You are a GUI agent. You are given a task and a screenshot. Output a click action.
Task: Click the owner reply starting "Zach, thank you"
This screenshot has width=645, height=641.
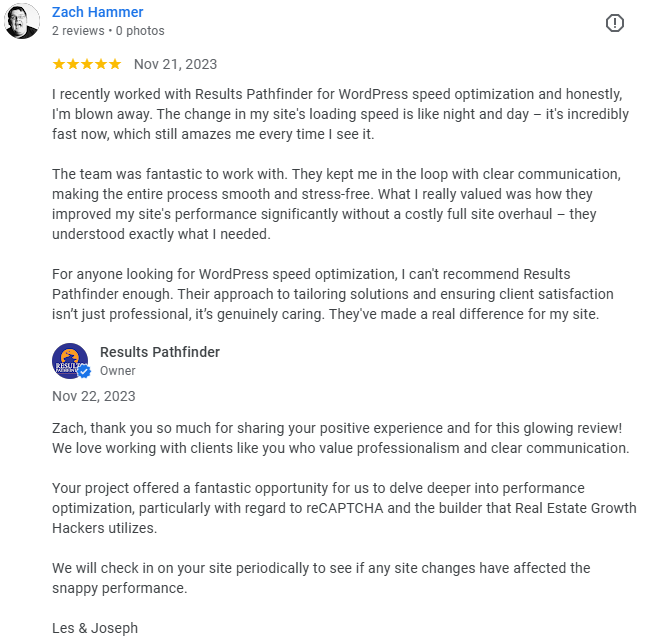[340, 438]
